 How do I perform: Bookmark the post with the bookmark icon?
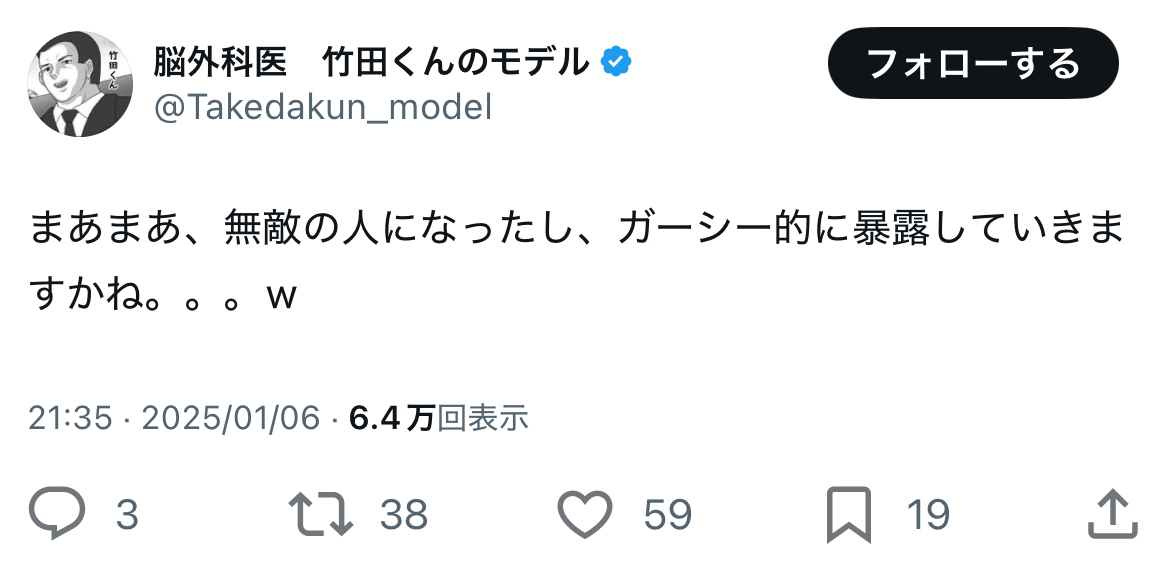[849, 515]
